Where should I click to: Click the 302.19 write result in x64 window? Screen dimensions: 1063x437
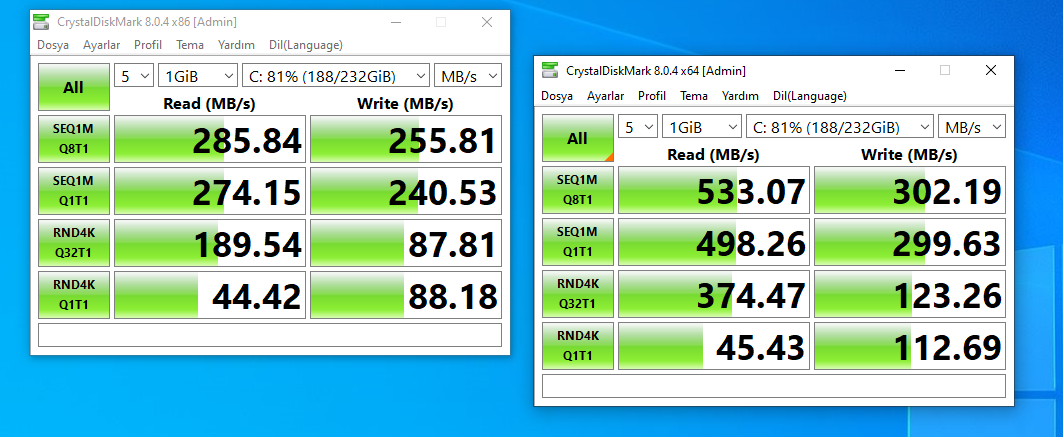coord(910,190)
